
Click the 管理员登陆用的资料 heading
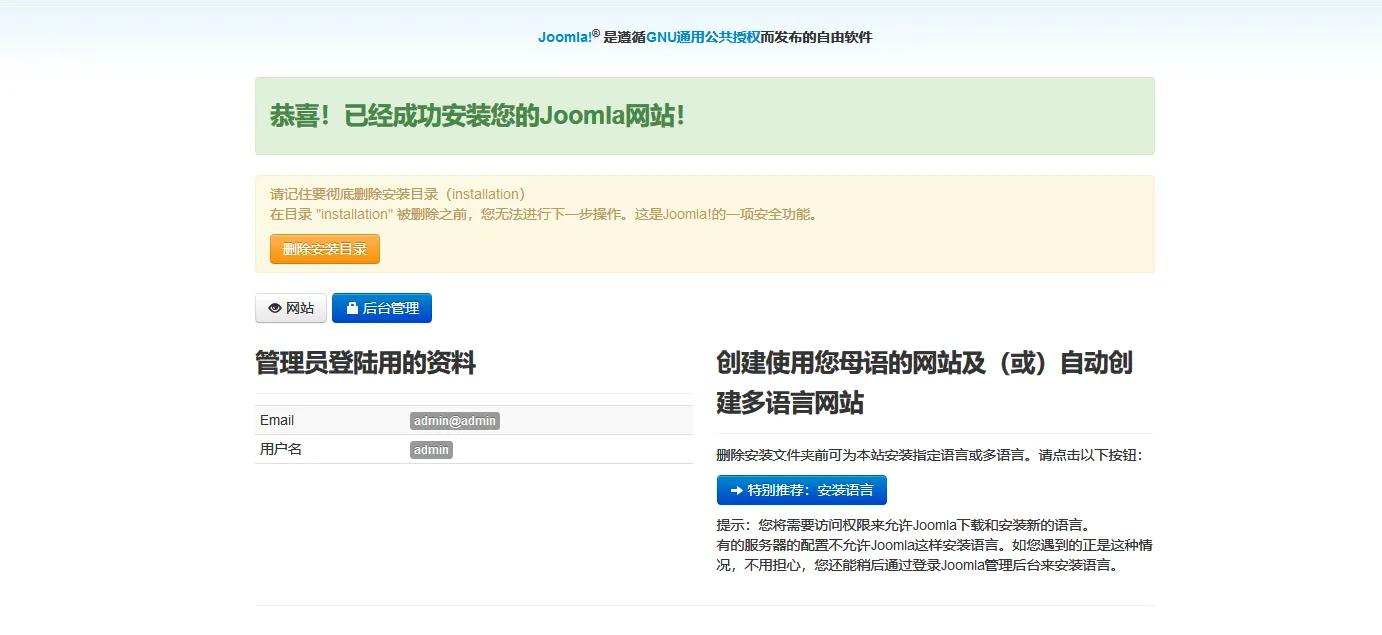point(365,363)
